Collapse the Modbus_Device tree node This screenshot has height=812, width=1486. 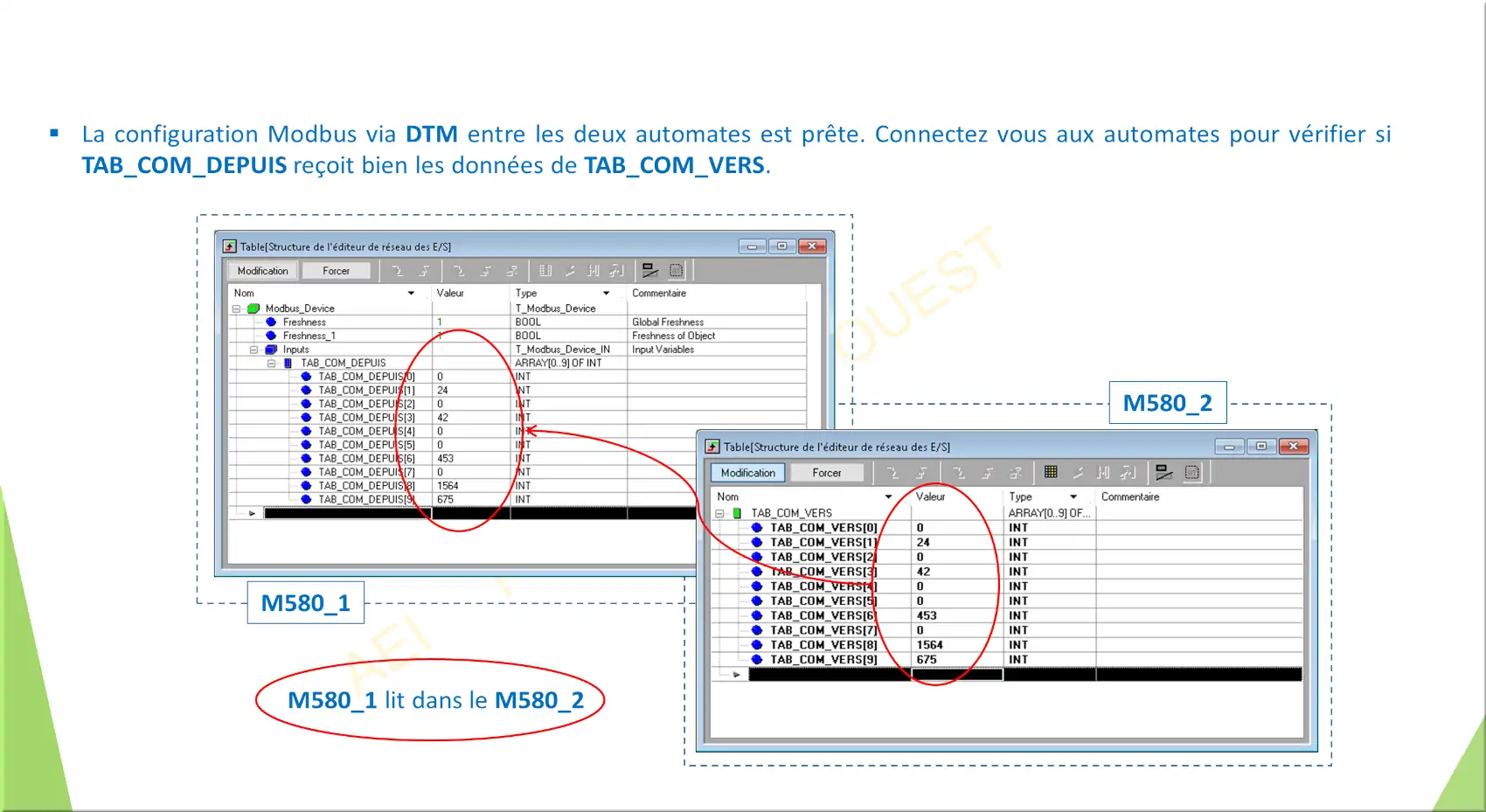click(236, 309)
